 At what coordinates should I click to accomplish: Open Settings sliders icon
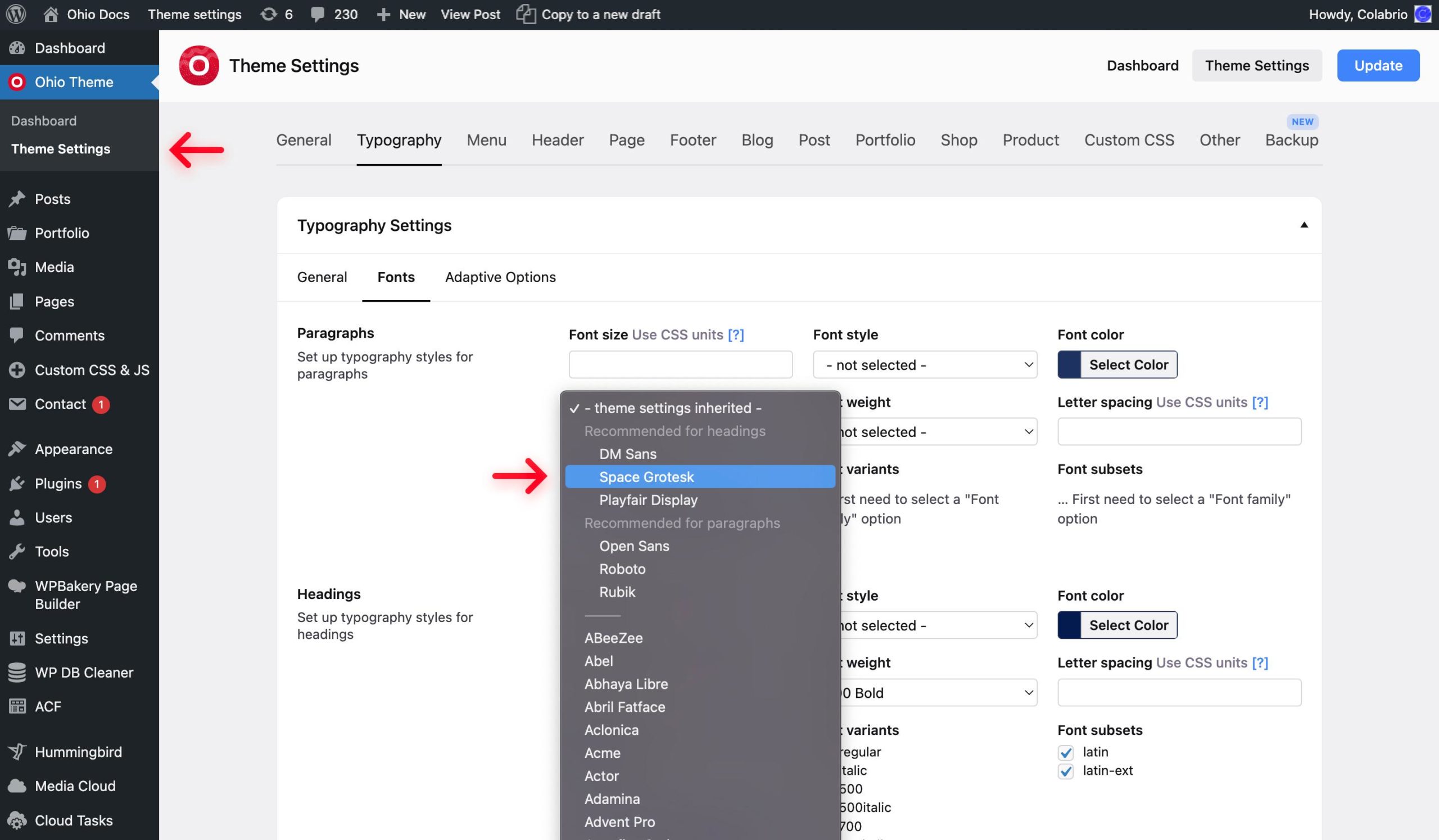coord(17,638)
